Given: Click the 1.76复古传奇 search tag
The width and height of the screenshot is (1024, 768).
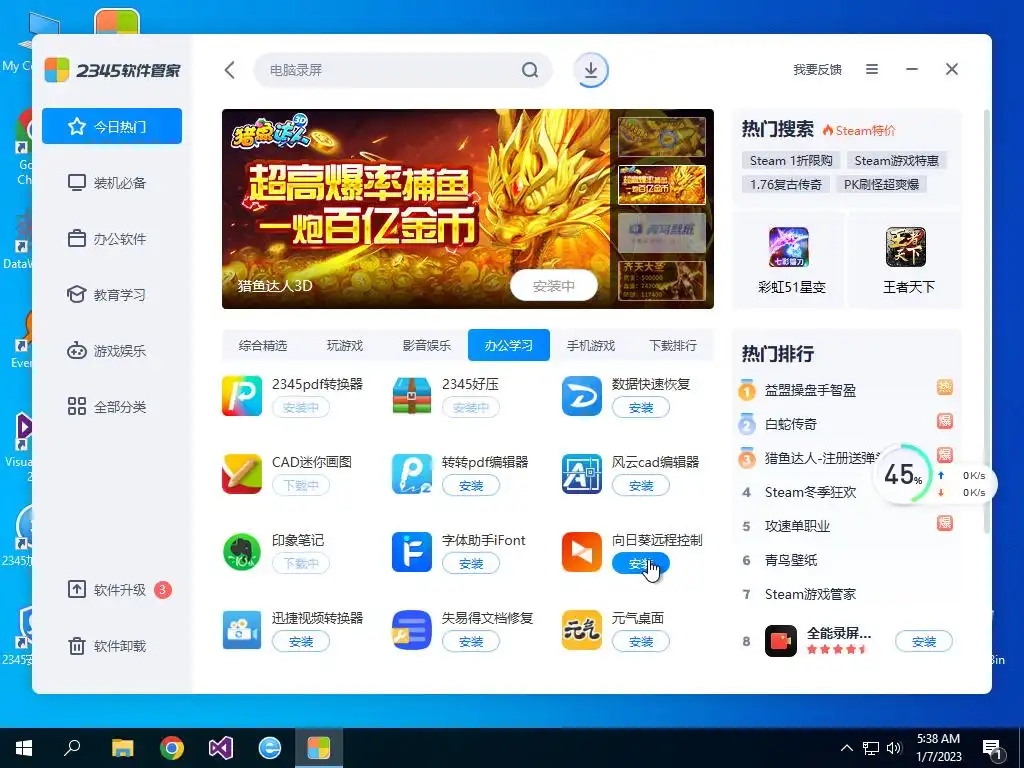Looking at the screenshot, I should [786, 185].
